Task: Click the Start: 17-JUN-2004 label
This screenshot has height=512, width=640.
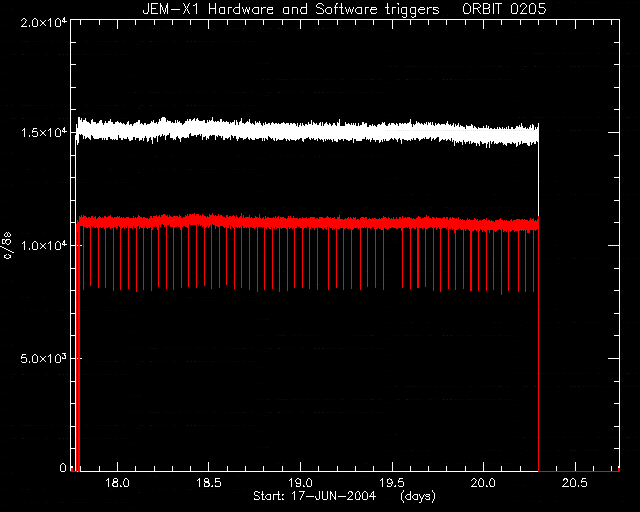Action: click(314, 496)
